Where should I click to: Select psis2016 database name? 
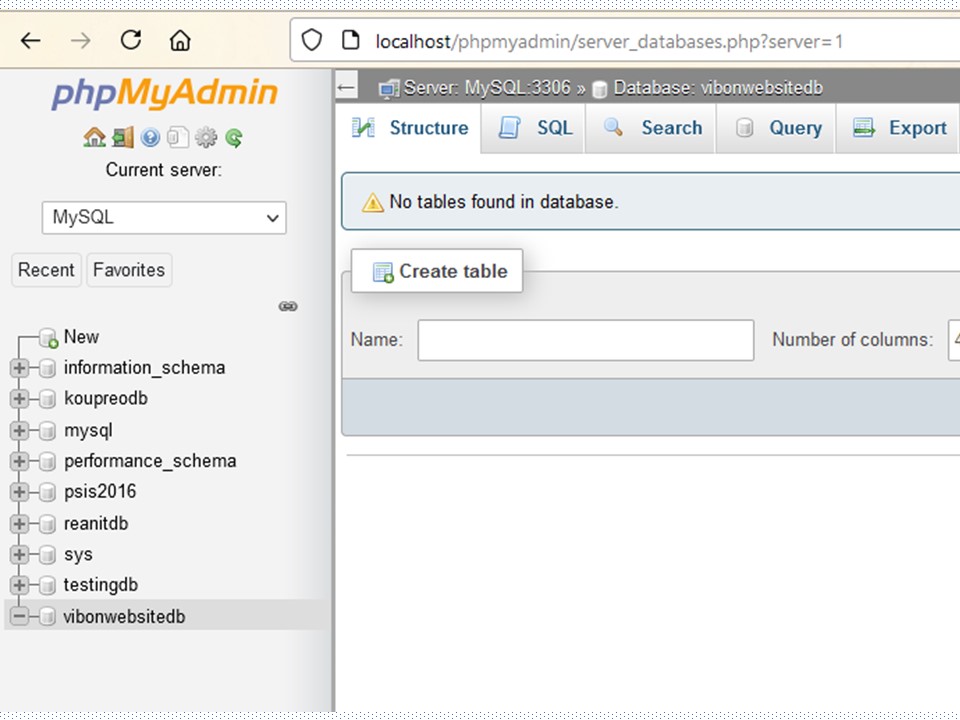[x=100, y=492]
